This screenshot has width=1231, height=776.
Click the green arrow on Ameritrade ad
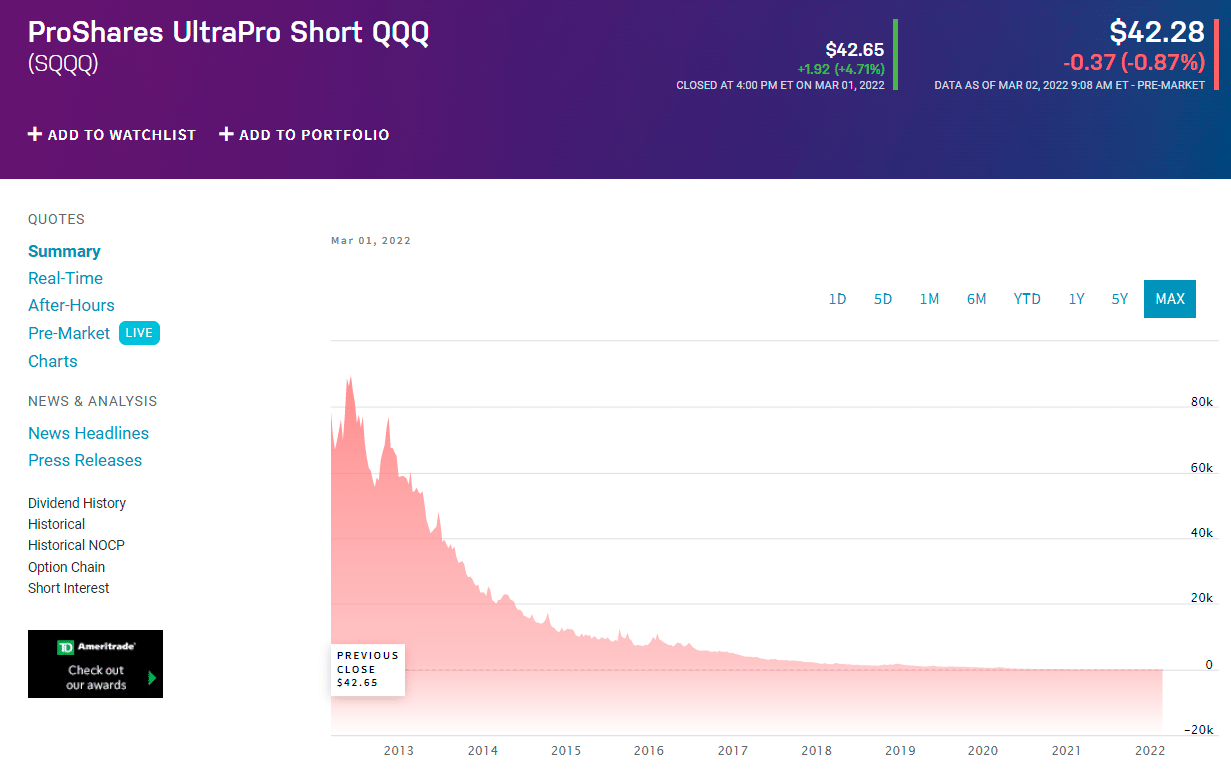pyautogui.click(x=152, y=678)
